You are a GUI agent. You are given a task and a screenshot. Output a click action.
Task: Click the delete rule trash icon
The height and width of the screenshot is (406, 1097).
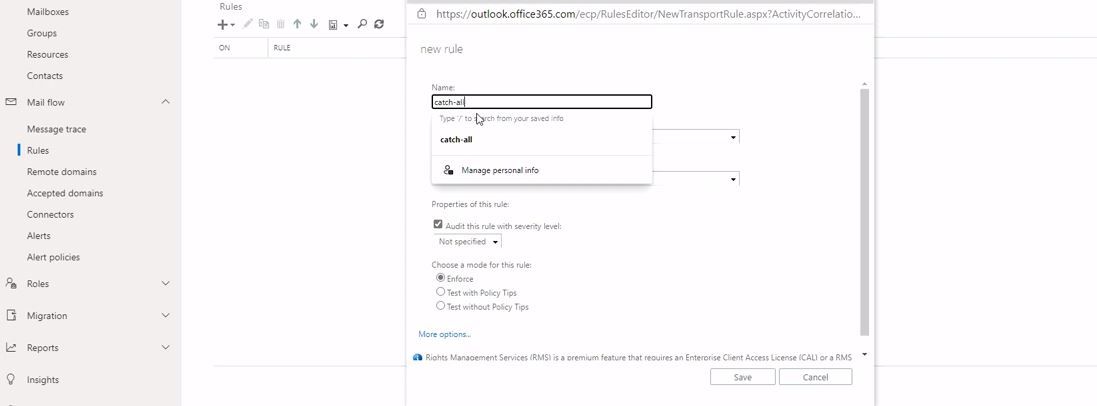281,24
